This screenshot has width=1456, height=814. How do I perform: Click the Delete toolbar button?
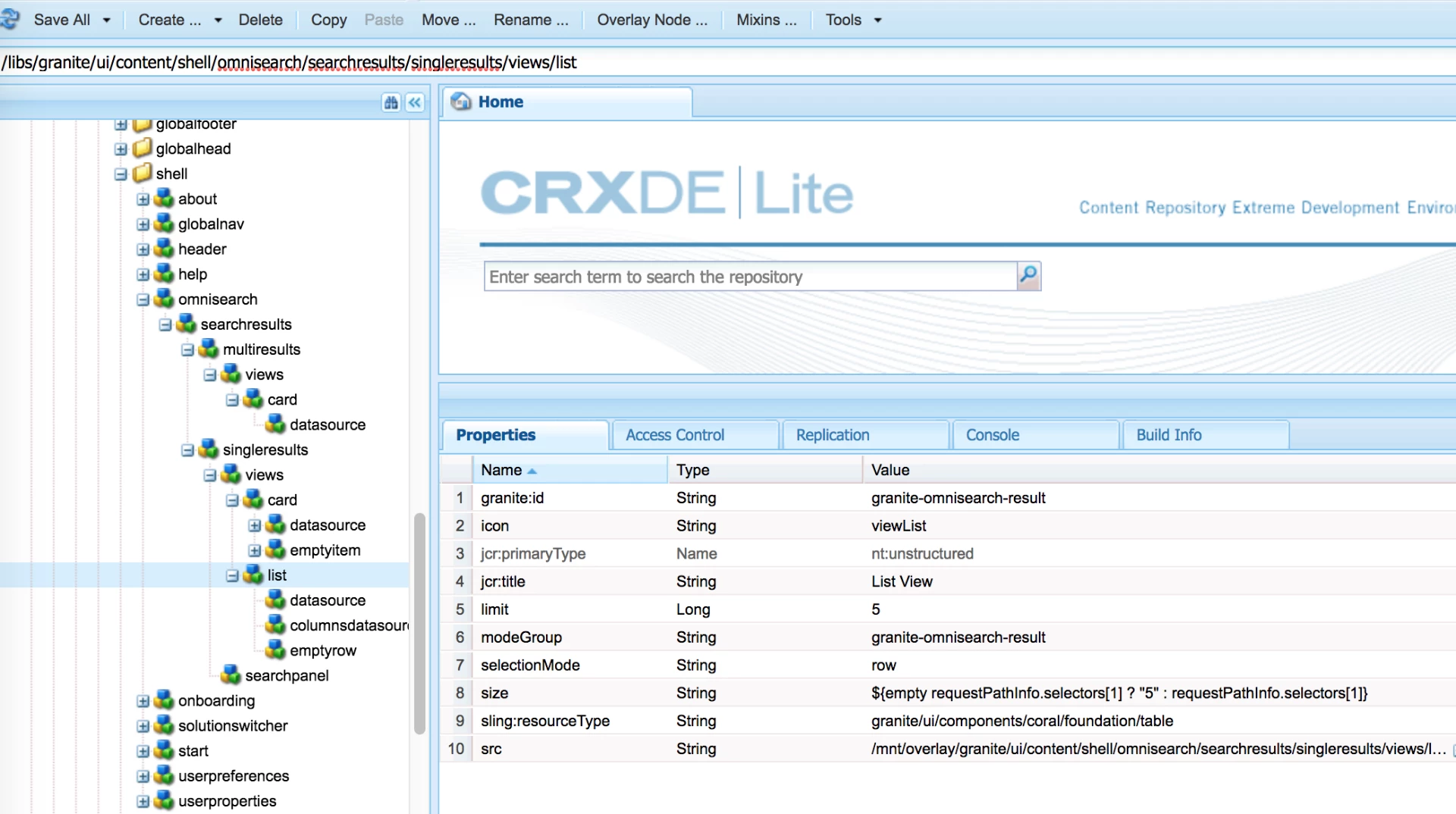pyautogui.click(x=260, y=20)
